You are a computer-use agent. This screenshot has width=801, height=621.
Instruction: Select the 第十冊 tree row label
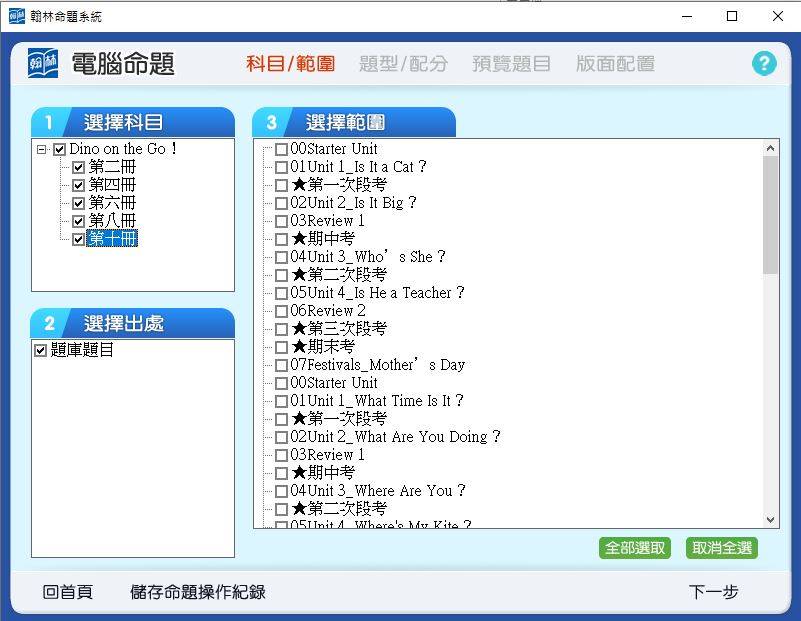point(112,239)
